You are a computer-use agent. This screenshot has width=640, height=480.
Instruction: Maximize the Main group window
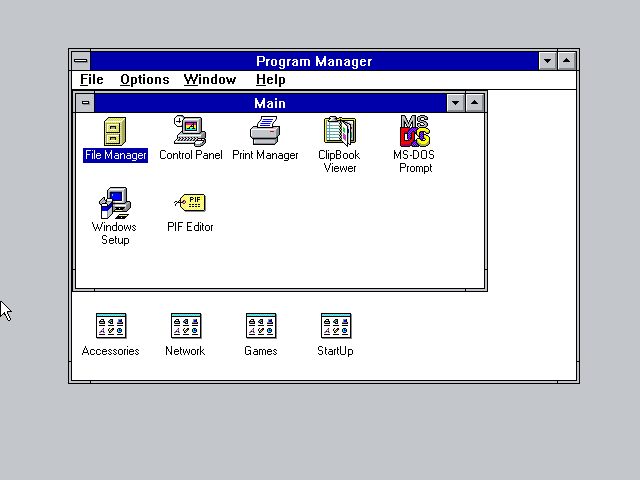[x=474, y=103]
